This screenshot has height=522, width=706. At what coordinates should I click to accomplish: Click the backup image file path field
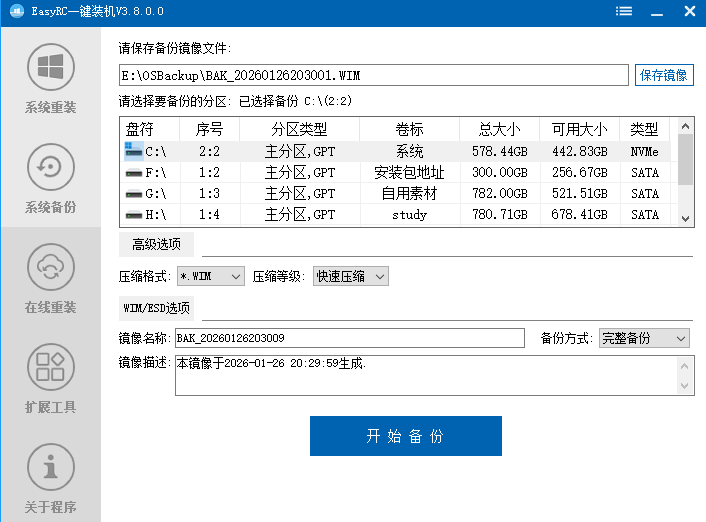click(x=373, y=75)
